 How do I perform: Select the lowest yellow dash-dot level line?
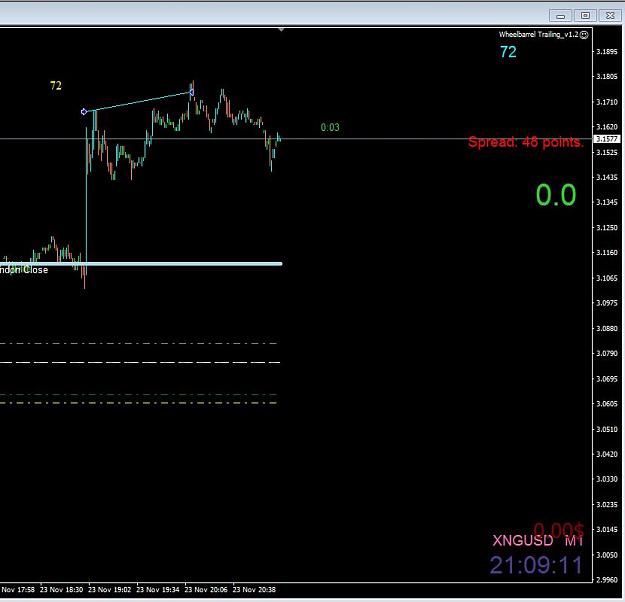point(138,403)
